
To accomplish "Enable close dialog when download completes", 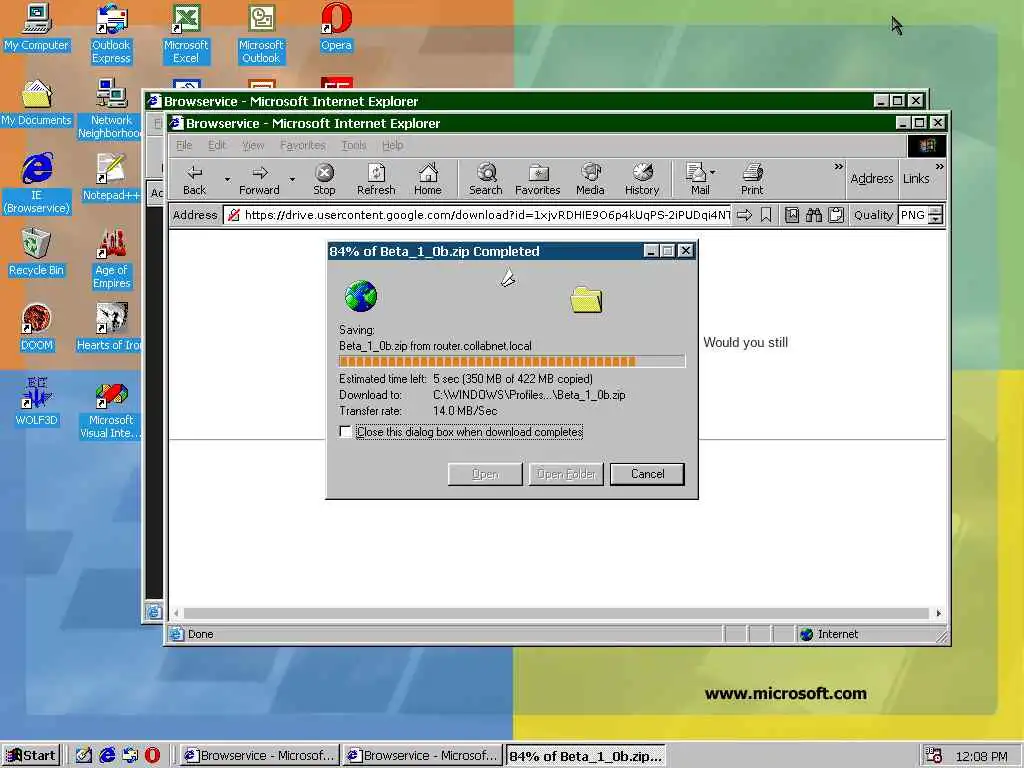I will coord(345,432).
